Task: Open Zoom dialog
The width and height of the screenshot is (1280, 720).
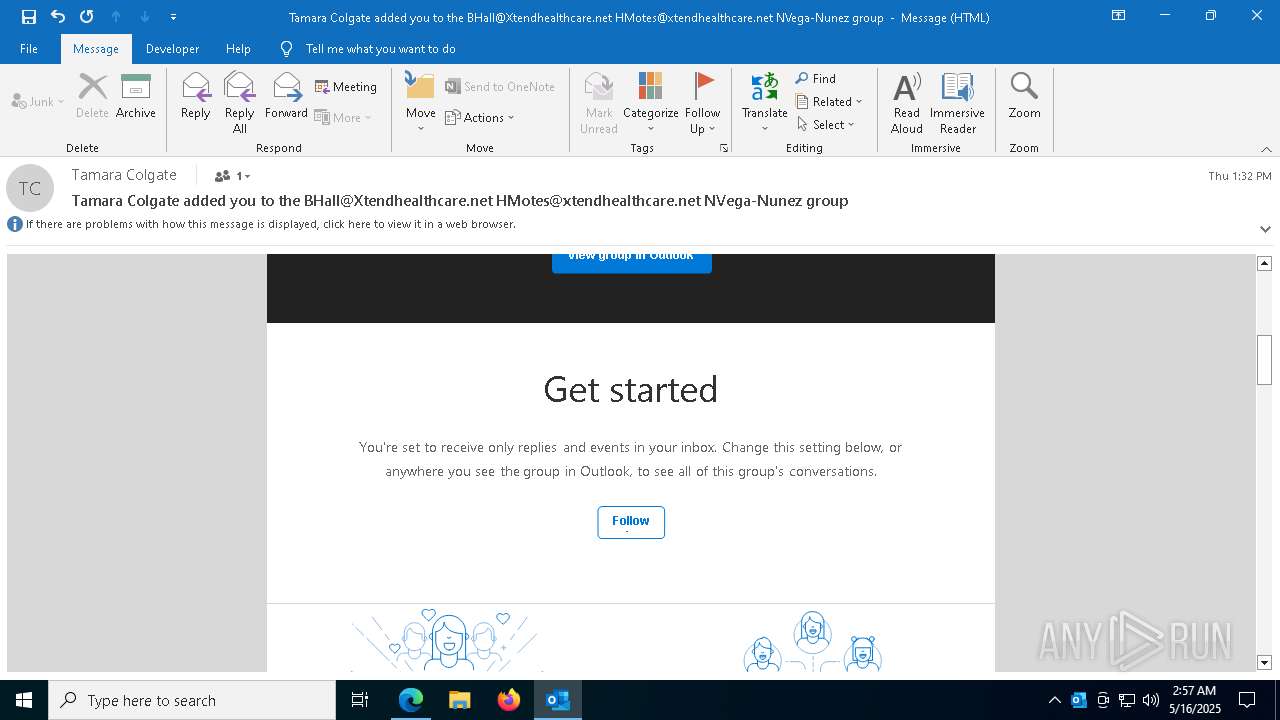Action: pyautogui.click(x=1025, y=97)
